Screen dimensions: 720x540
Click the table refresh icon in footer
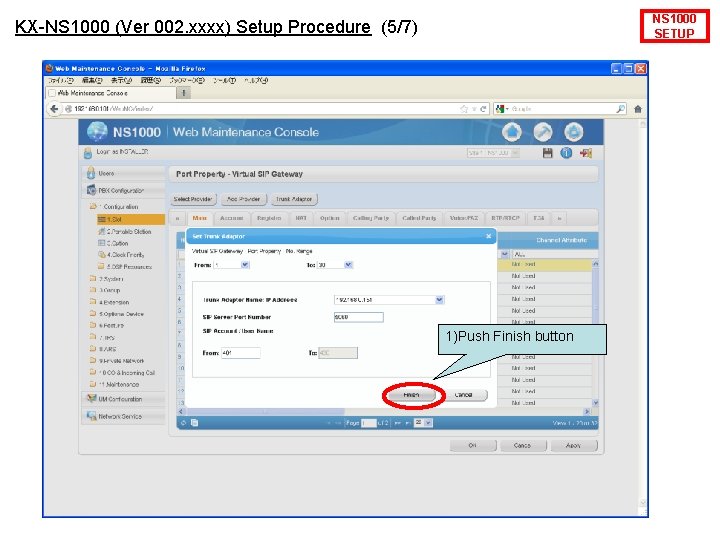[183, 423]
